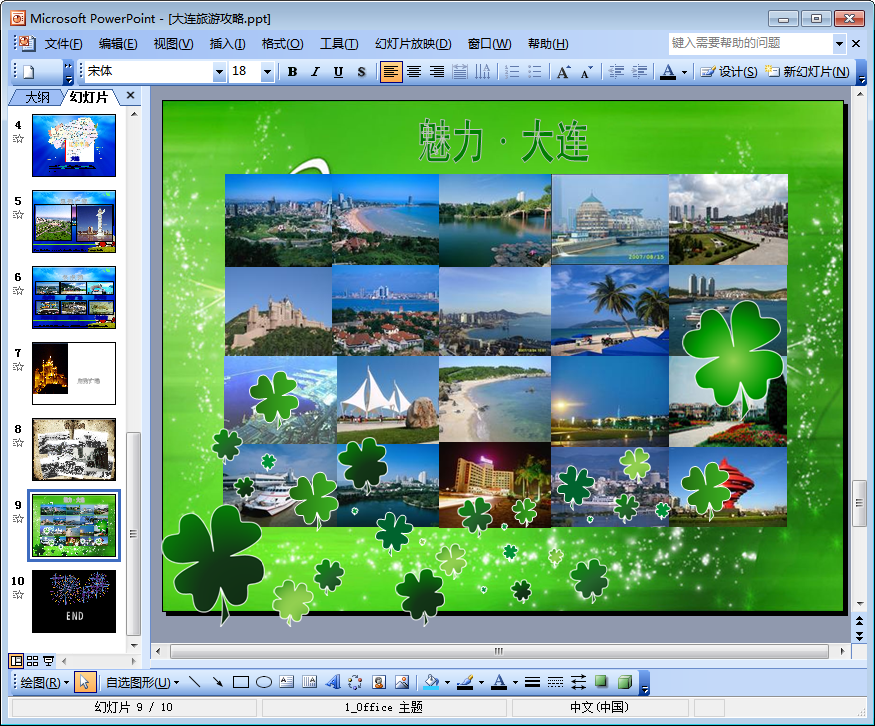Open AutoShapes menu 自选图形(U)

coord(143,682)
